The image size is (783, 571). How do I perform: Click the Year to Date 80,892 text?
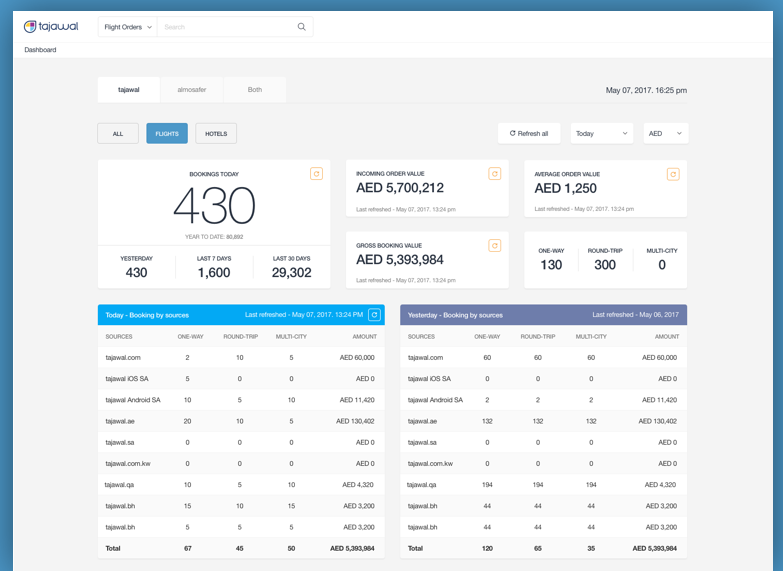pyautogui.click(x=214, y=237)
